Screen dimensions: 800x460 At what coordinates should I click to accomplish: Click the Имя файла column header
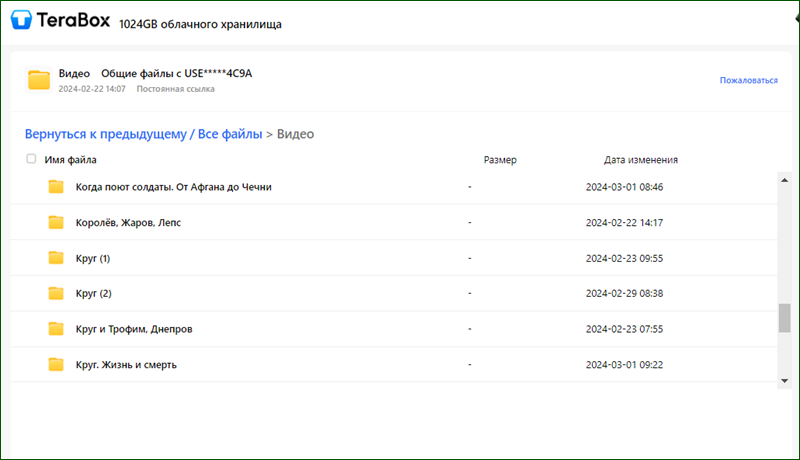pos(70,160)
